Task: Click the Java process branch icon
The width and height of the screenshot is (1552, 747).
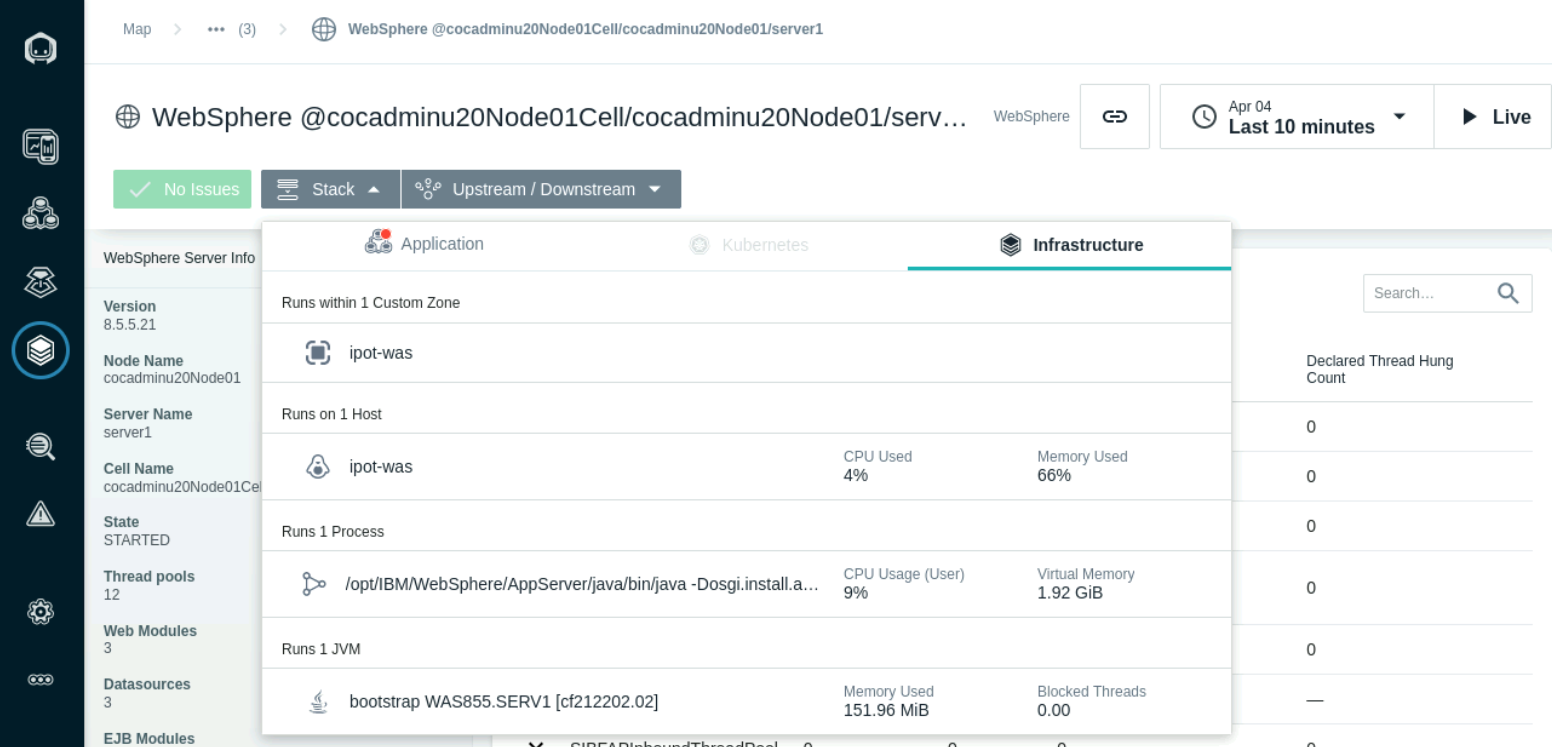Action: (314, 584)
